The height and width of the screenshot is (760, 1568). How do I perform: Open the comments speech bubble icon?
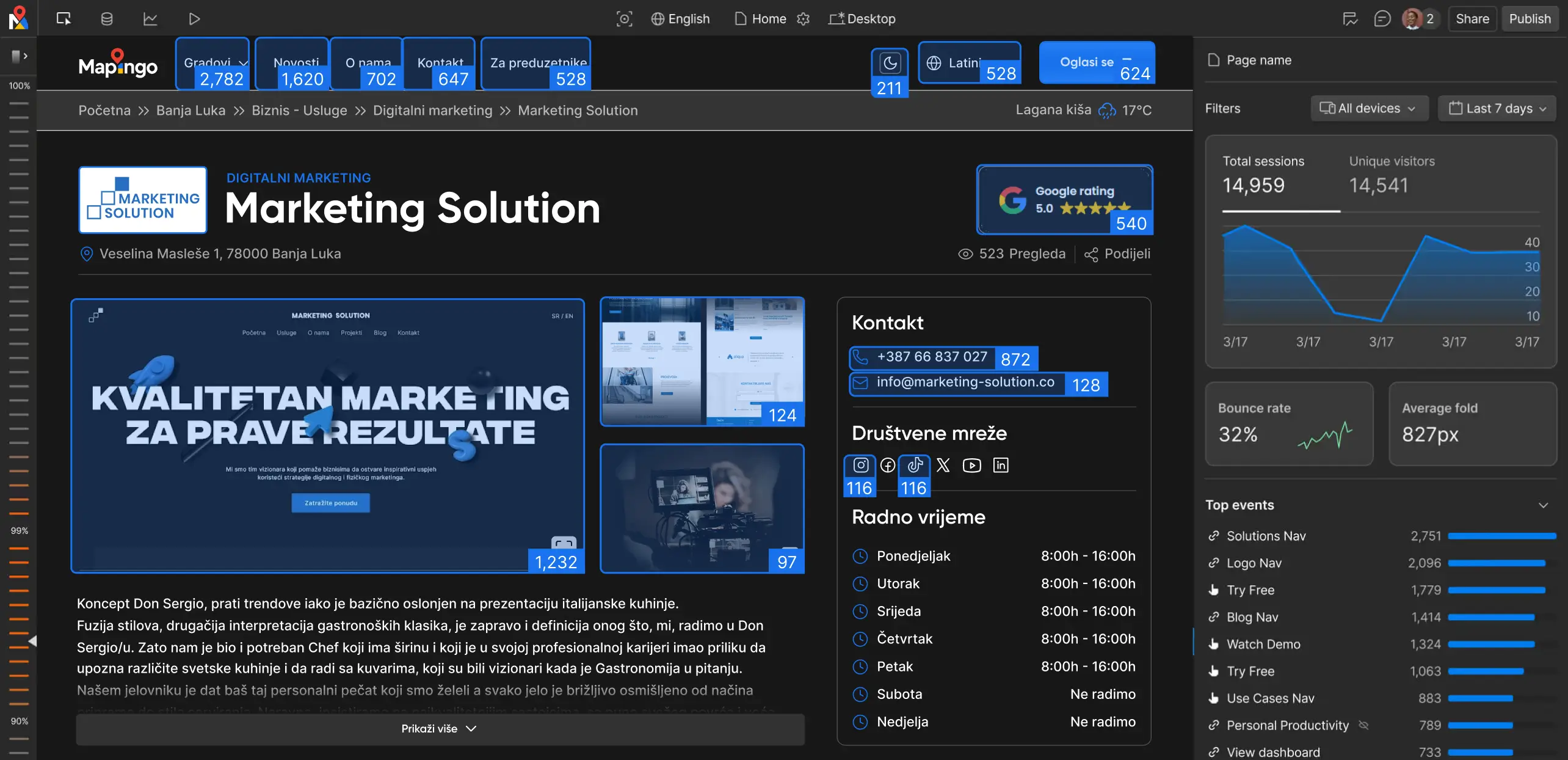pos(1382,19)
